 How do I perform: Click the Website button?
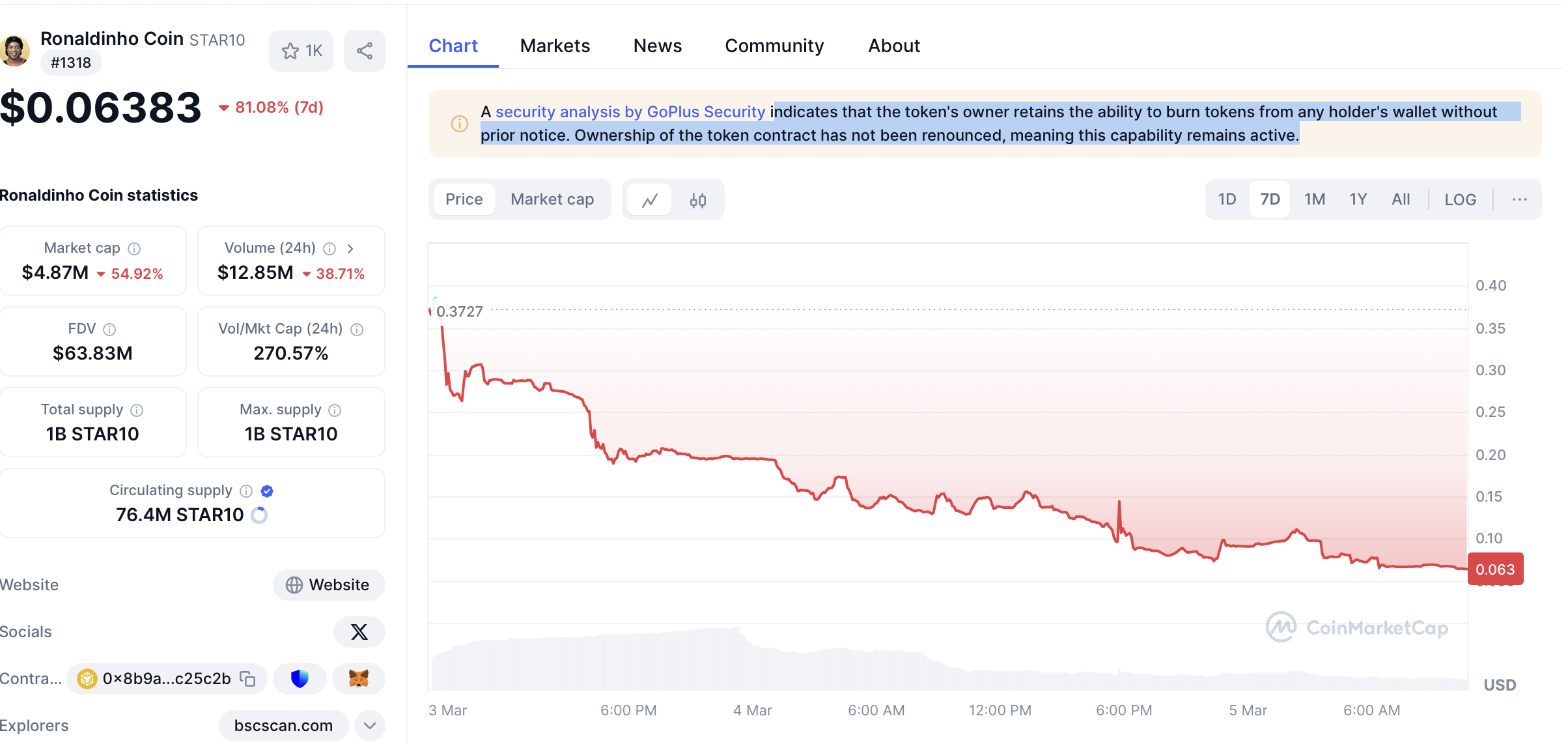[x=329, y=585]
